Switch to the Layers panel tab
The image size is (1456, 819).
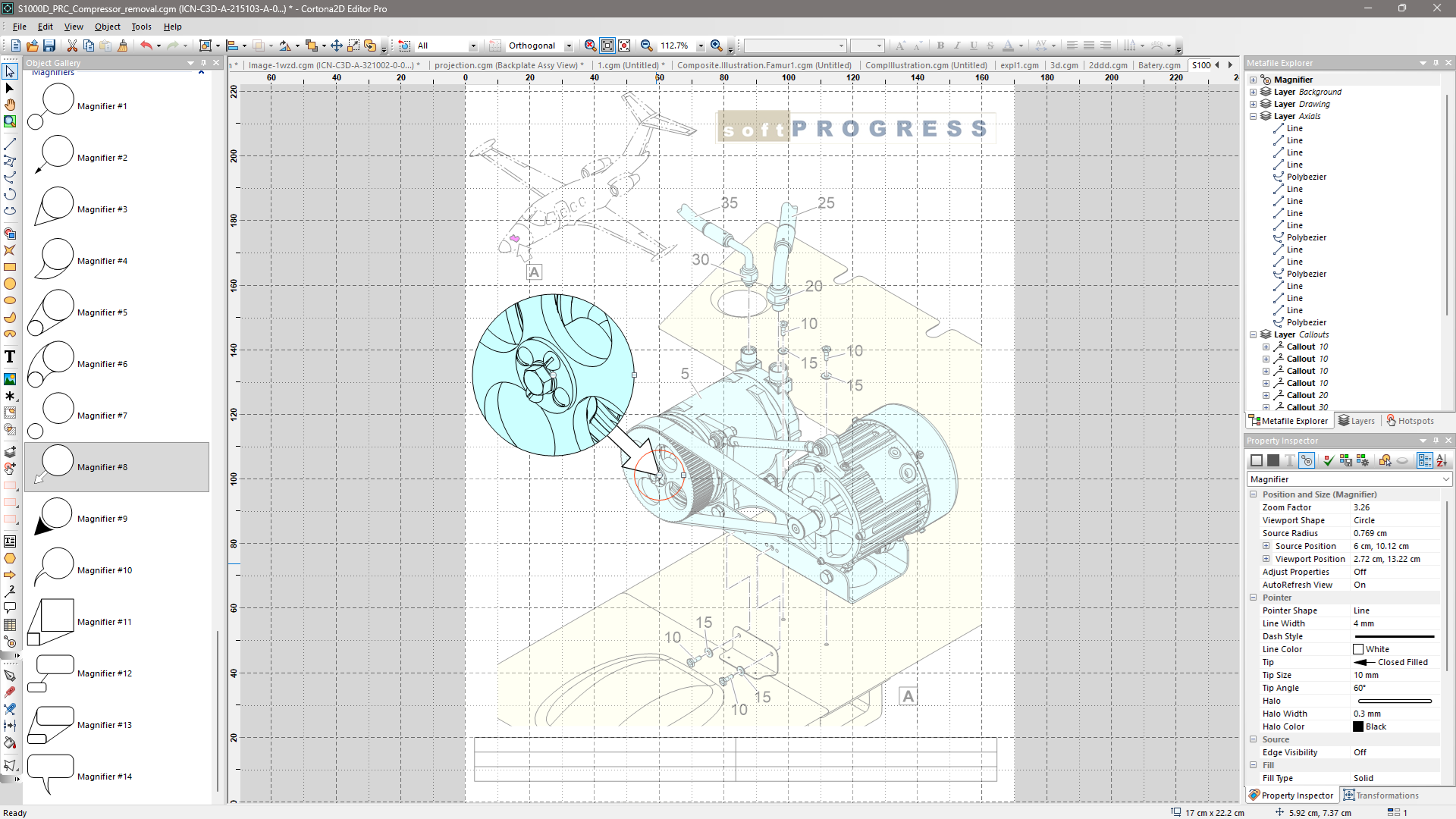[x=1357, y=421]
